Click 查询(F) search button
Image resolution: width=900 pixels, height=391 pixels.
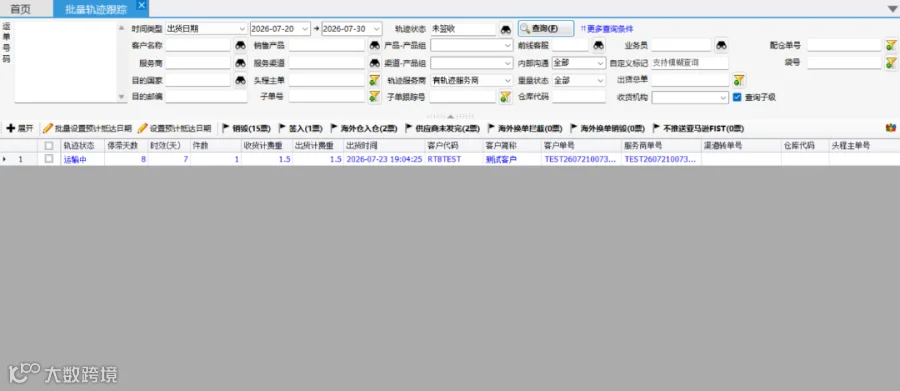click(545, 28)
